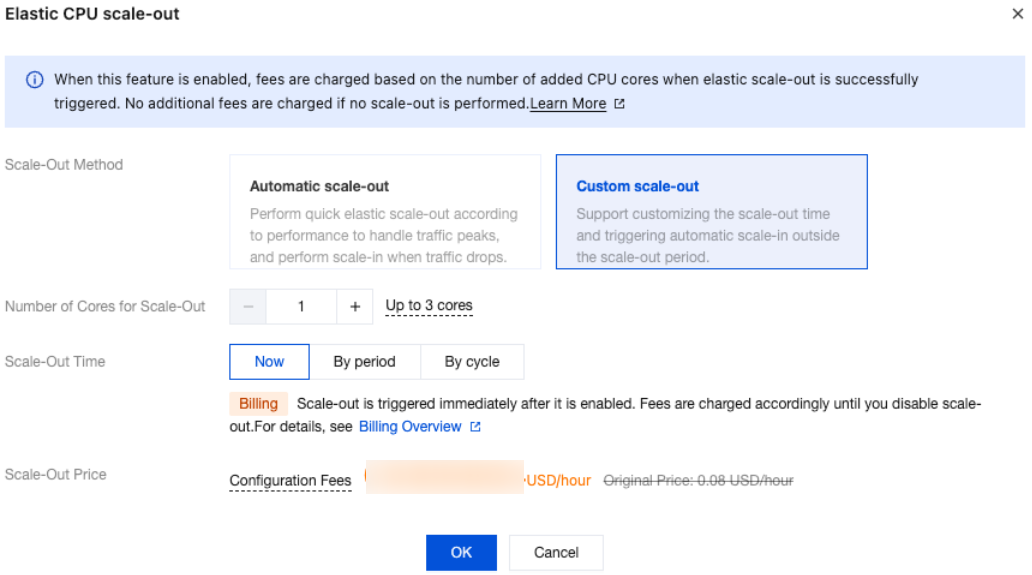The image size is (1032, 575).
Task: Set Scale-Out Time to Now
Action: 269,362
